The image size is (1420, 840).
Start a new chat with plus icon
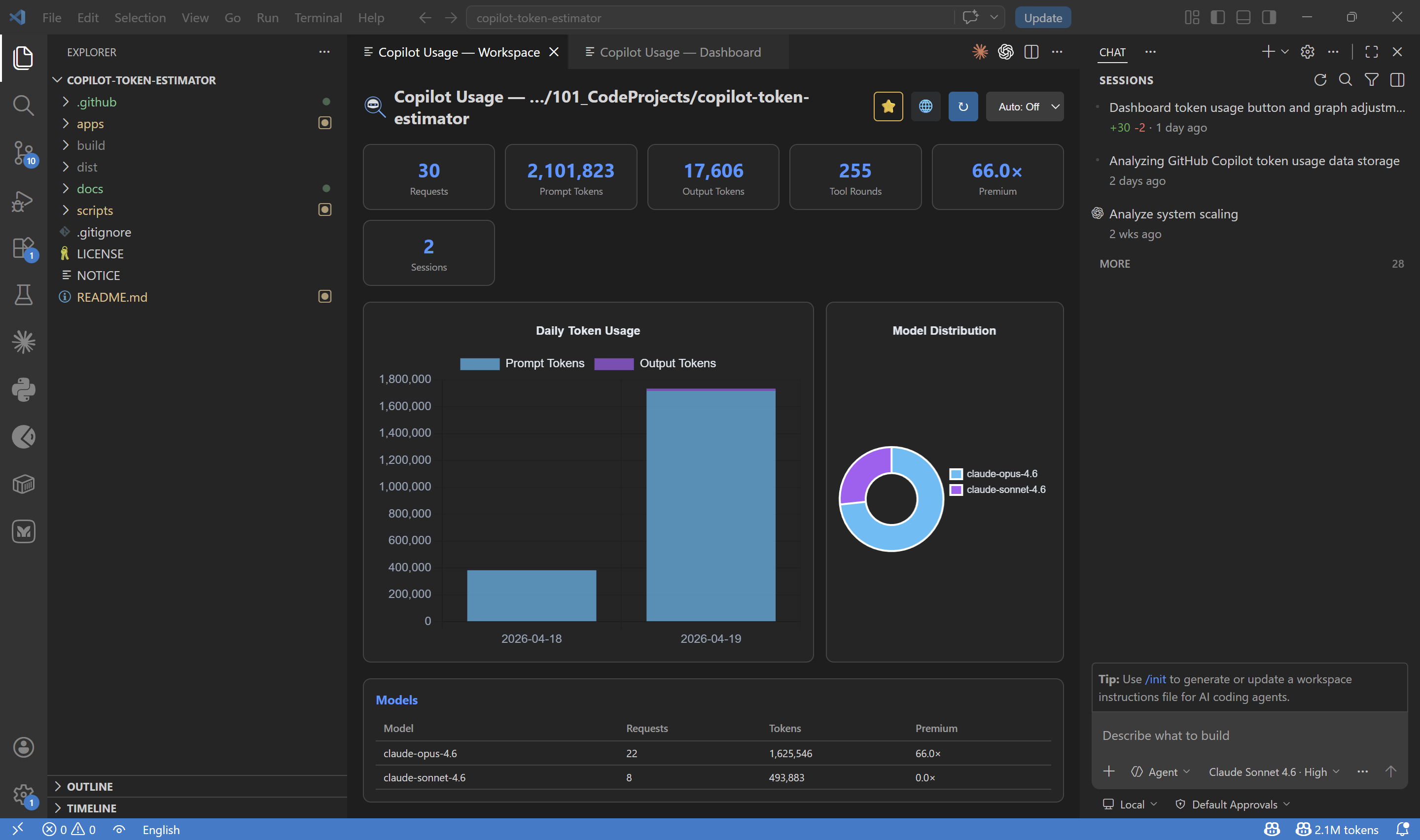[1268, 52]
